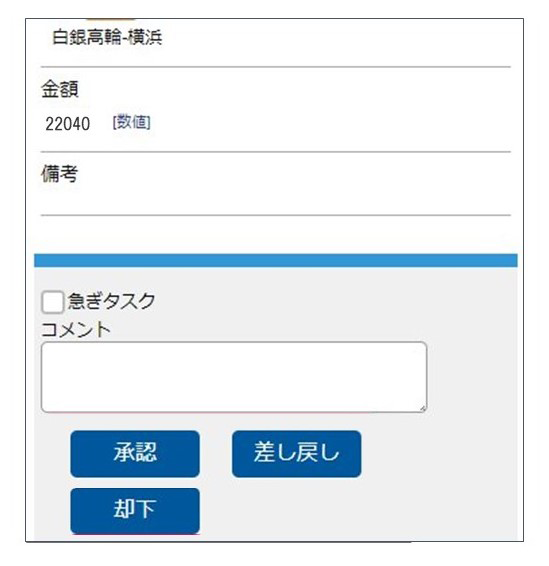
Task: Click the empty 備考 value area
Action: [x=276, y=200]
